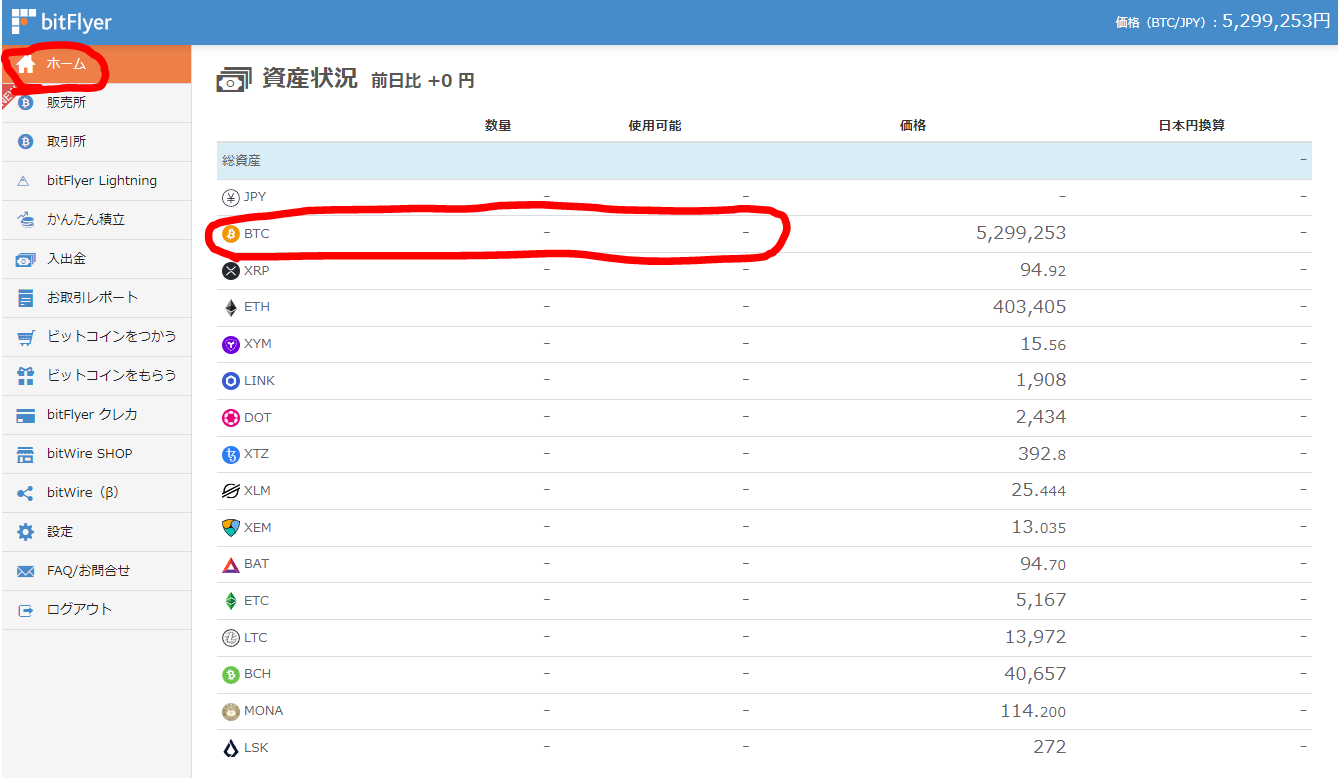The width and height of the screenshot is (1338, 778).
Task: Click the coin icon next to かんたん積立
Action: point(25,219)
